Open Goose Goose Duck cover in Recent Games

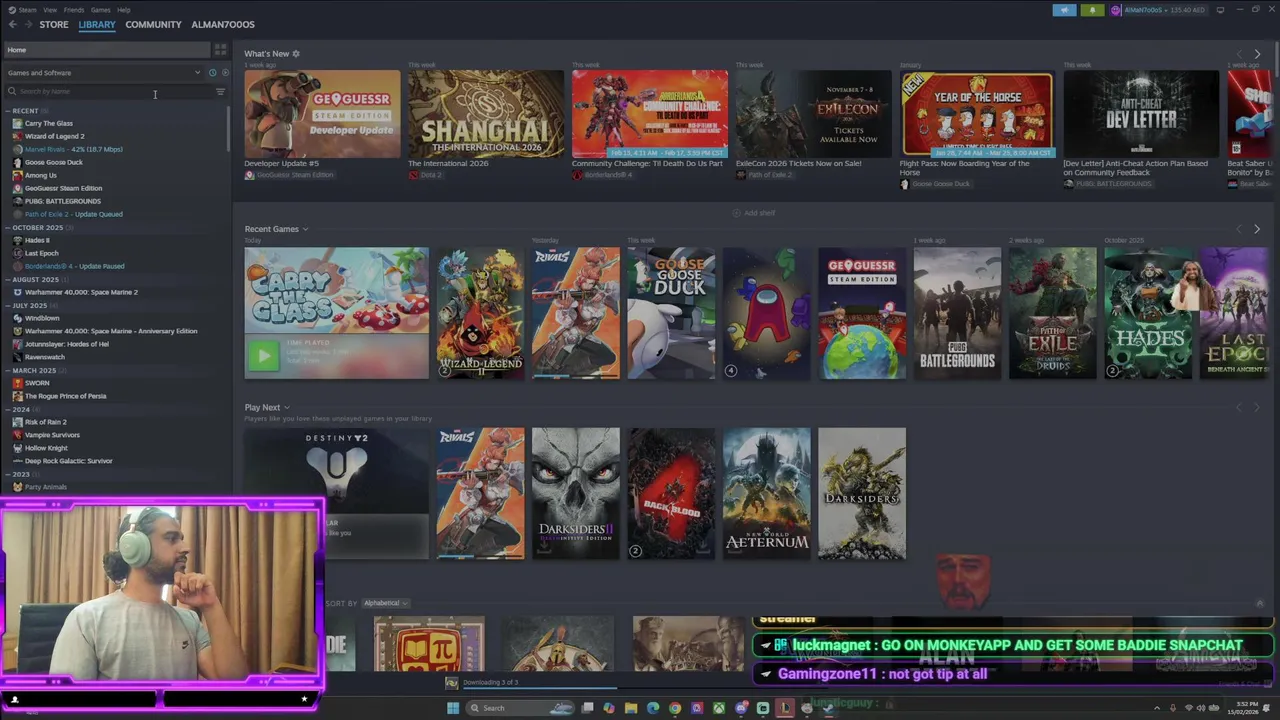click(671, 314)
